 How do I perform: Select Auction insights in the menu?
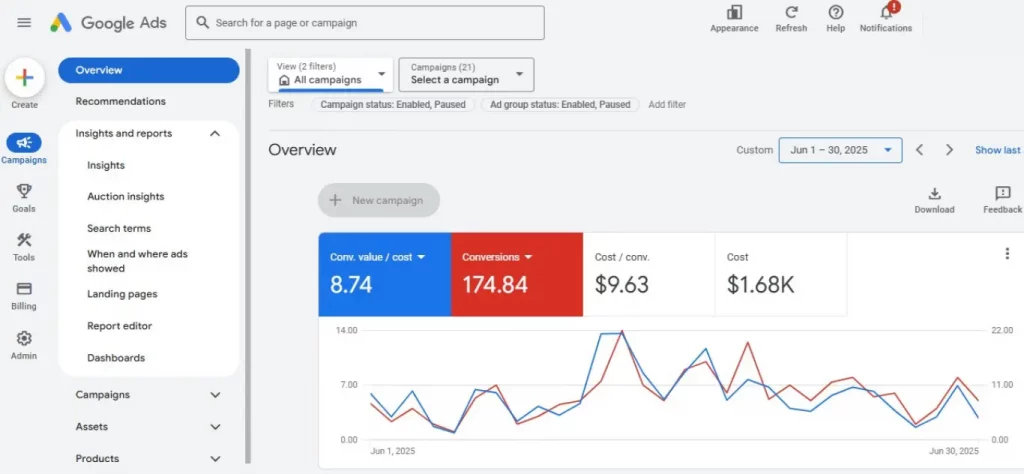click(125, 197)
